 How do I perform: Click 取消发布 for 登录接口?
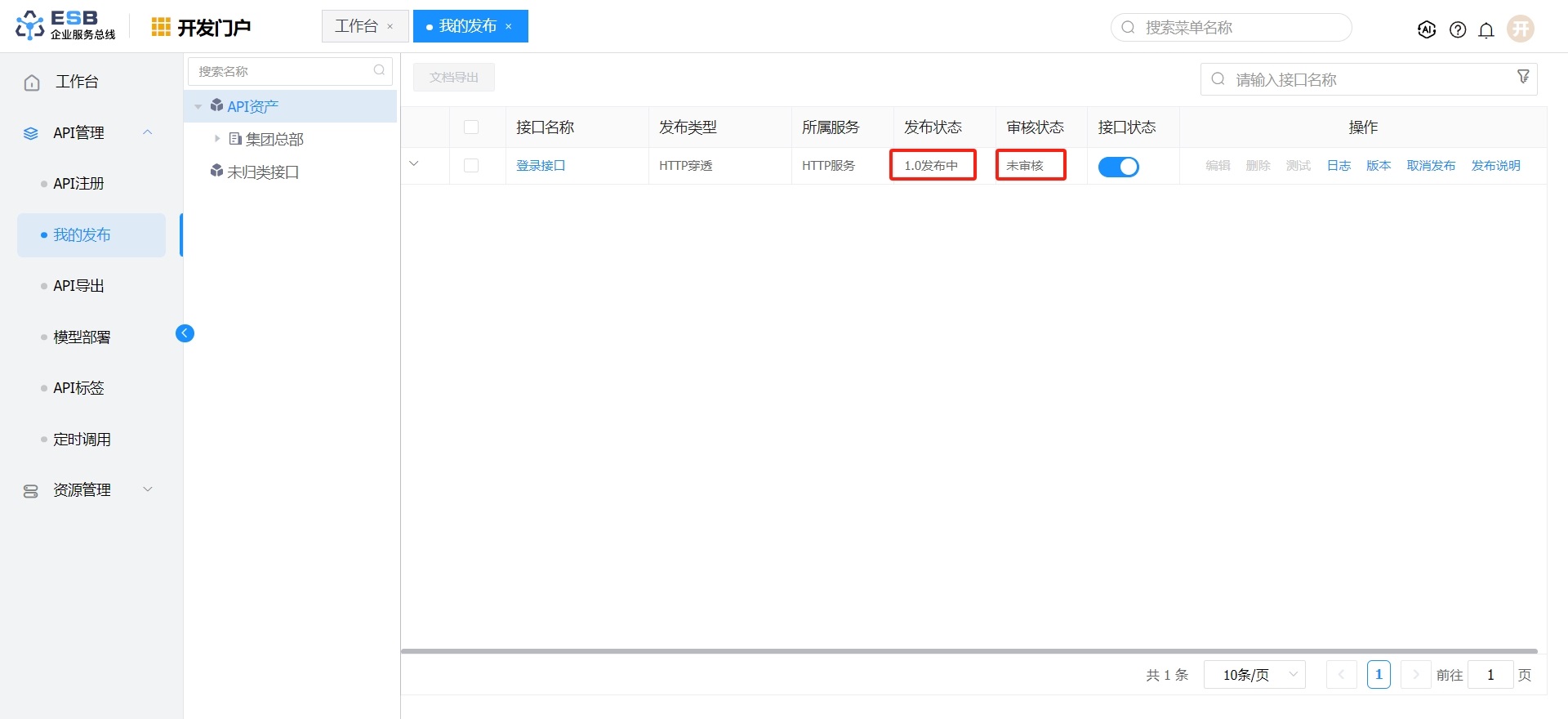click(x=1431, y=165)
